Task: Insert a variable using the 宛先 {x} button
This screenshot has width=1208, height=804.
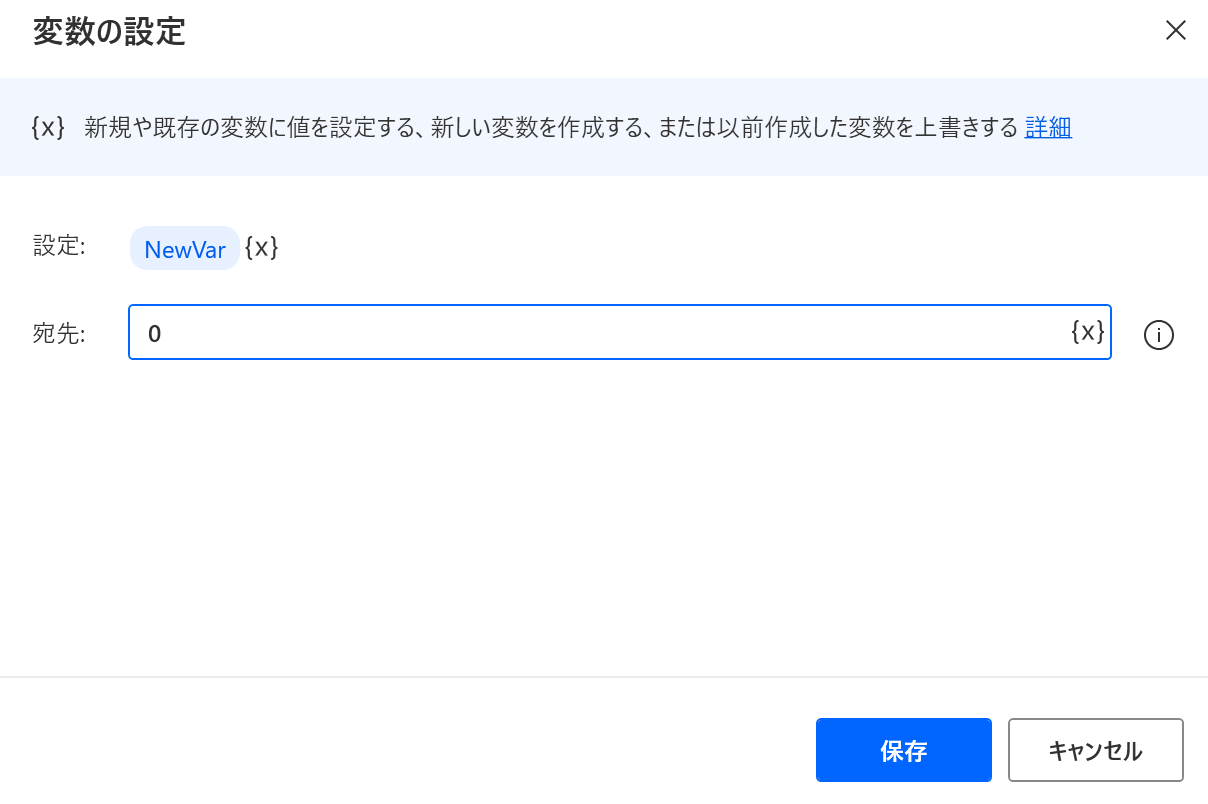Action: click(1088, 331)
